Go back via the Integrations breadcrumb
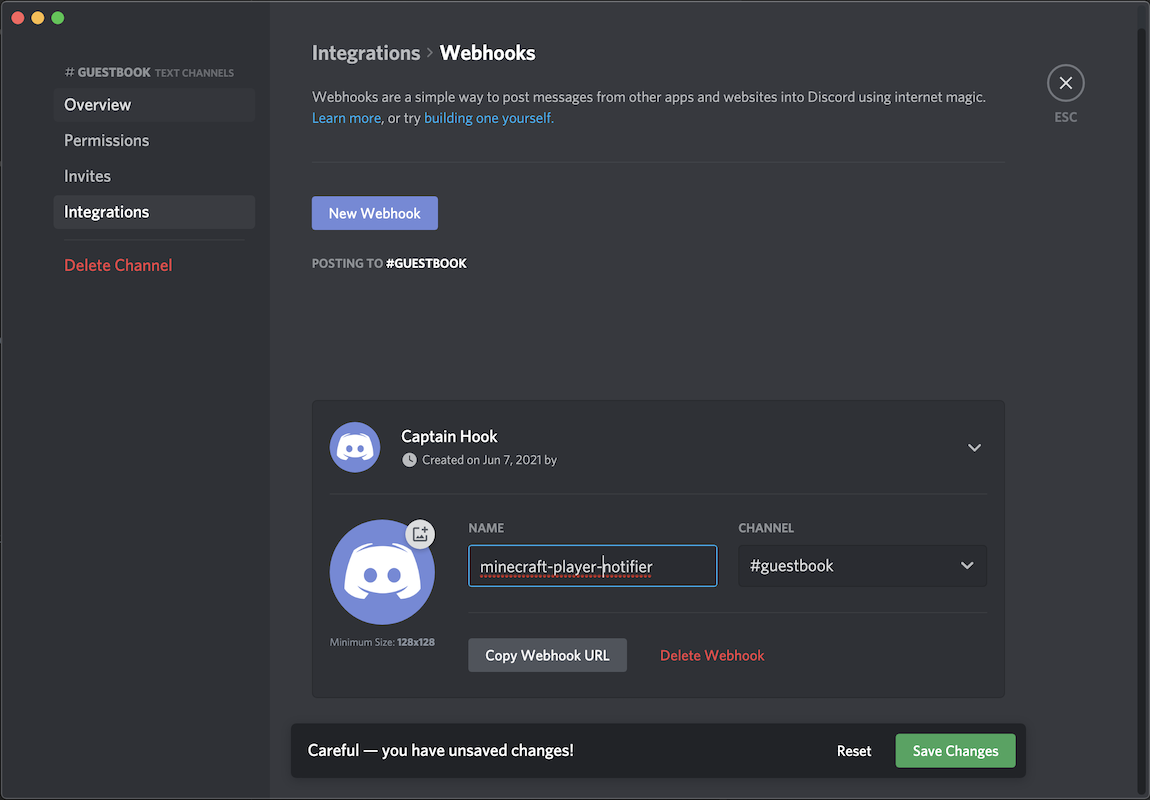Screen dimensions: 1150x800 pyautogui.click(x=365, y=53)
